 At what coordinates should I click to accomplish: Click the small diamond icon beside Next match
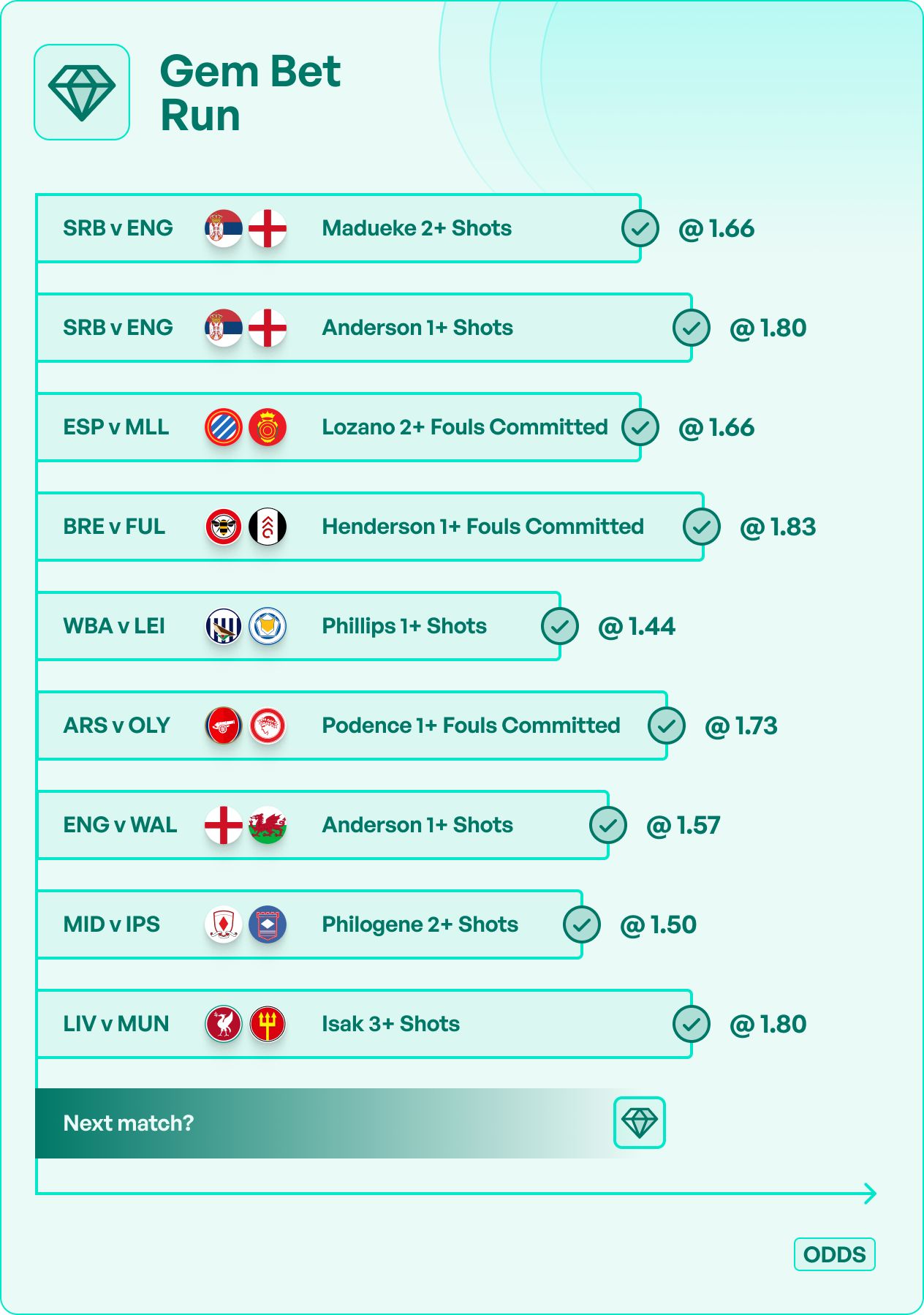pos(640,1123)
